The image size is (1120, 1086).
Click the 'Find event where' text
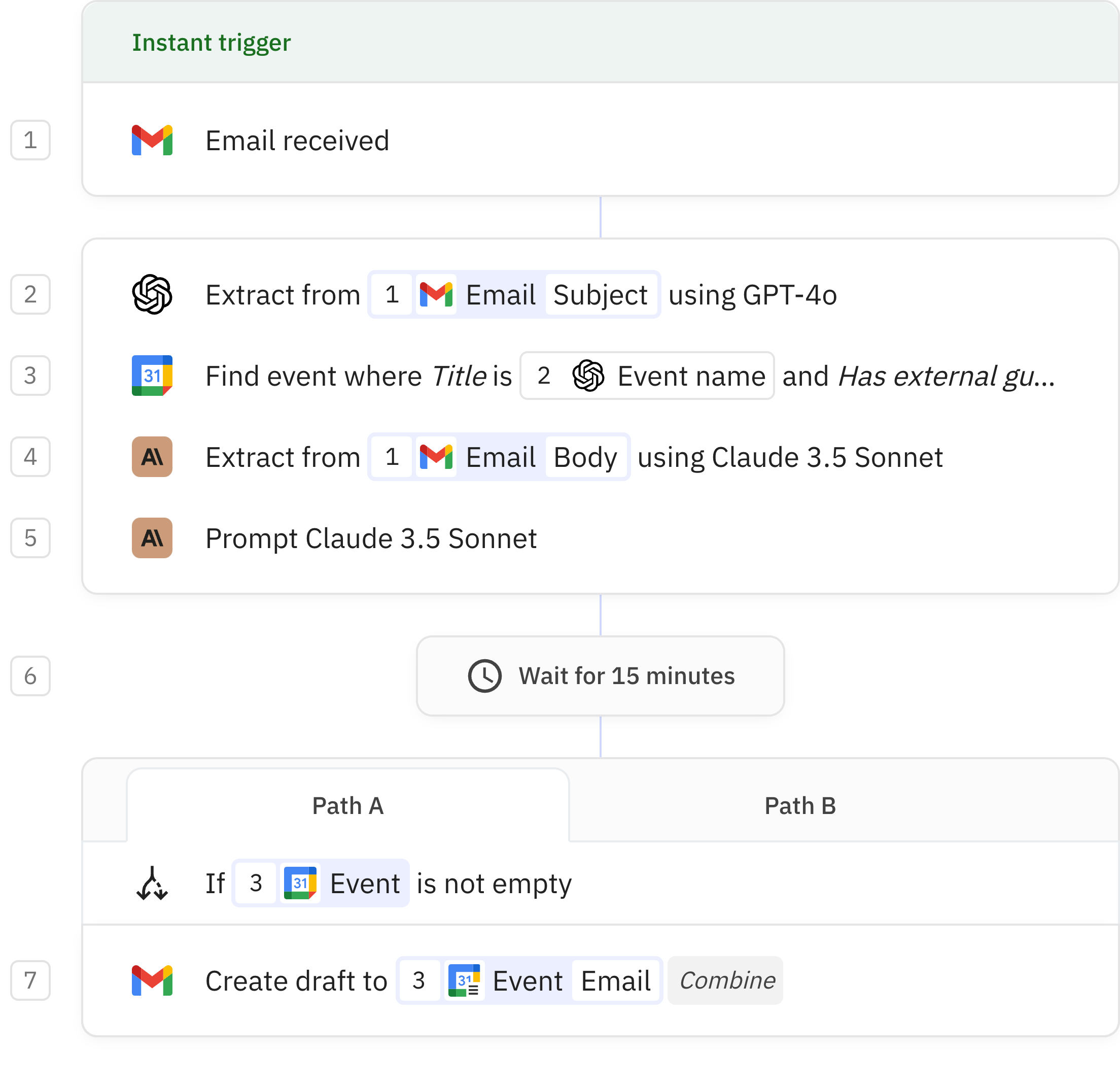pyautogui.click(x=313, y=377)
